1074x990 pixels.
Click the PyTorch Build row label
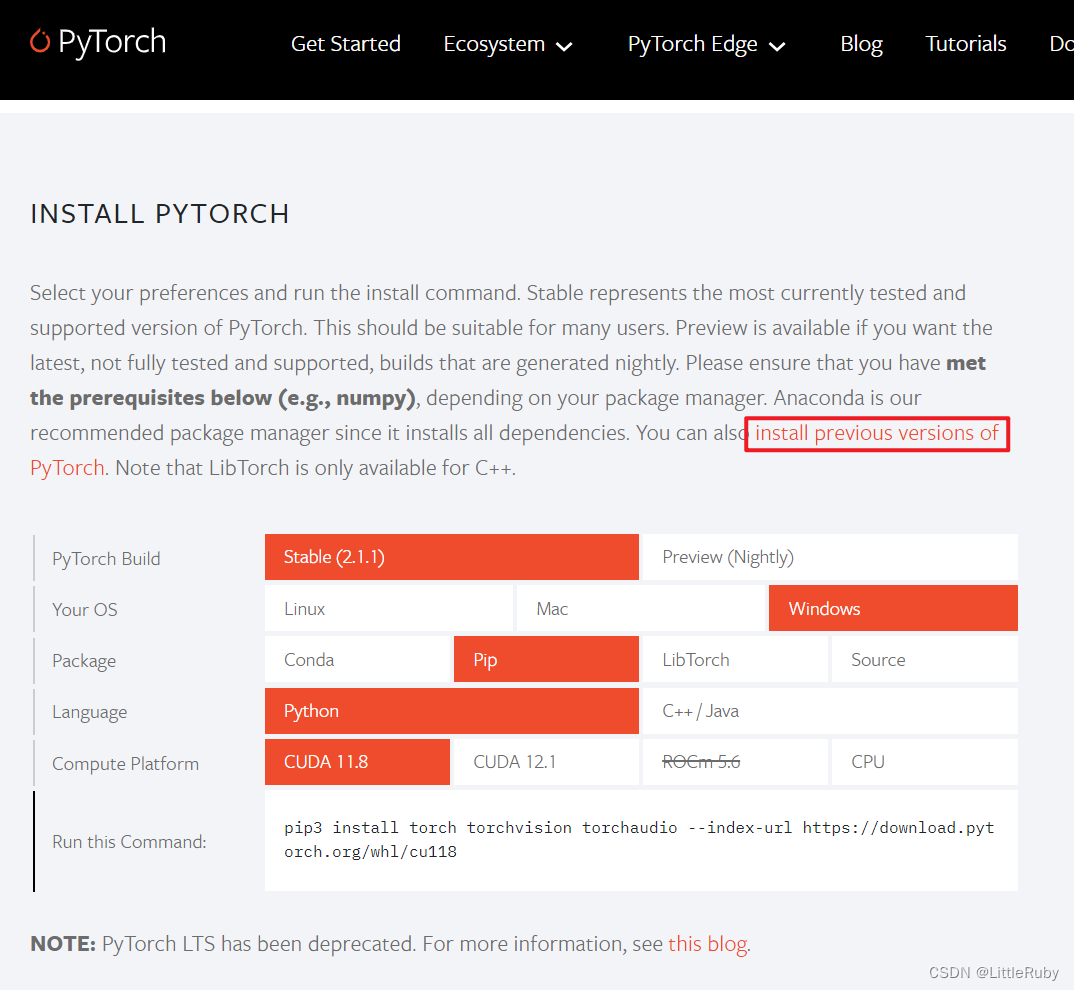pos(106,559)
